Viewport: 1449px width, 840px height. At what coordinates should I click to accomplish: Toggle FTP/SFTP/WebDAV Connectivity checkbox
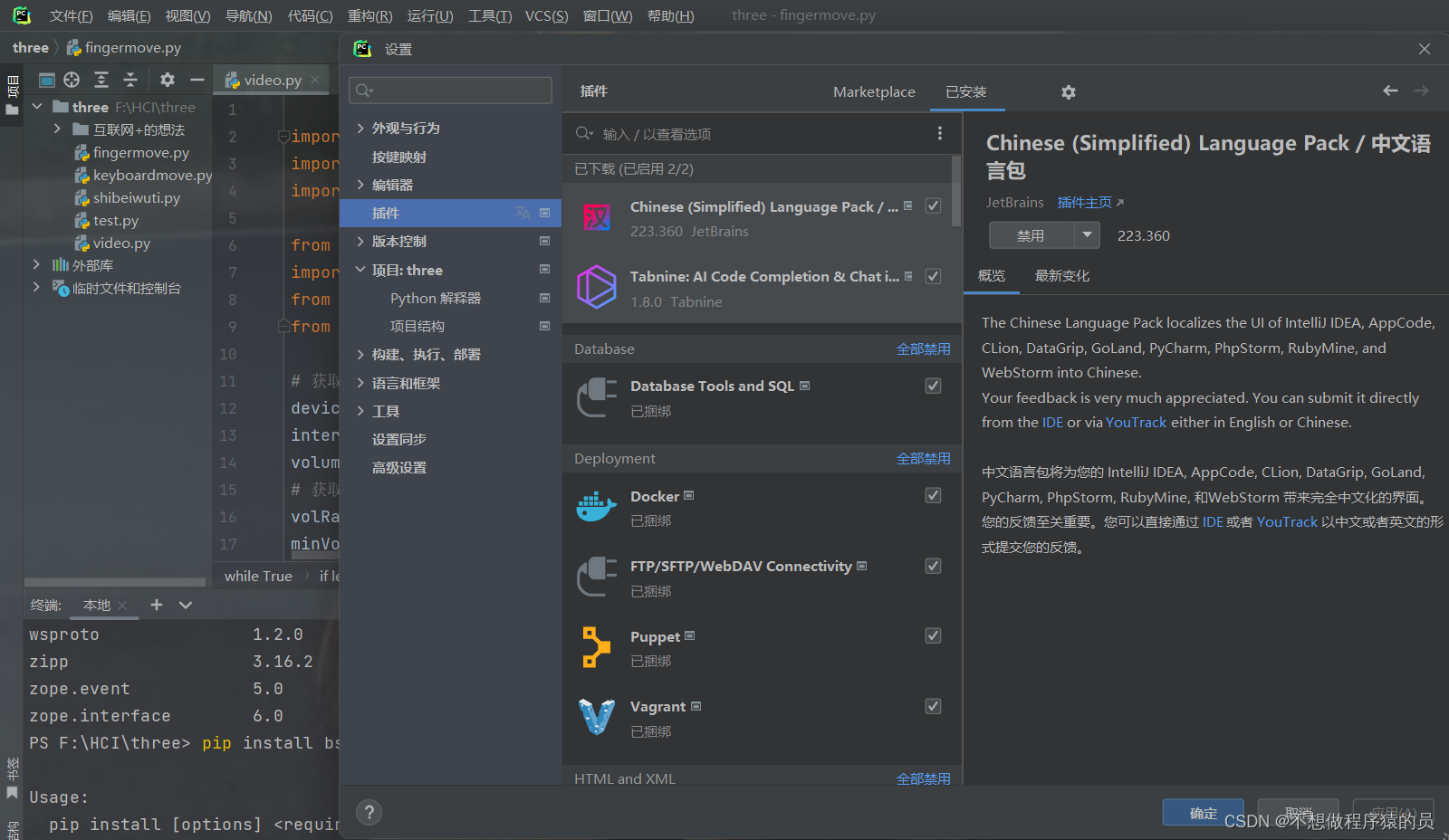[933, 566]
